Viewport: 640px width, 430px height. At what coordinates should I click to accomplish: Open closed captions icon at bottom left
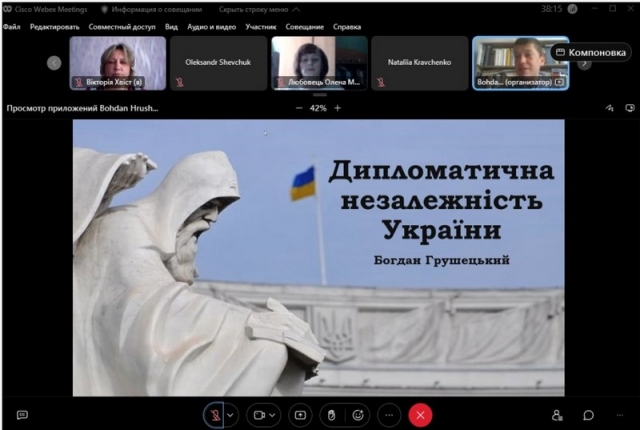(22, 415)
